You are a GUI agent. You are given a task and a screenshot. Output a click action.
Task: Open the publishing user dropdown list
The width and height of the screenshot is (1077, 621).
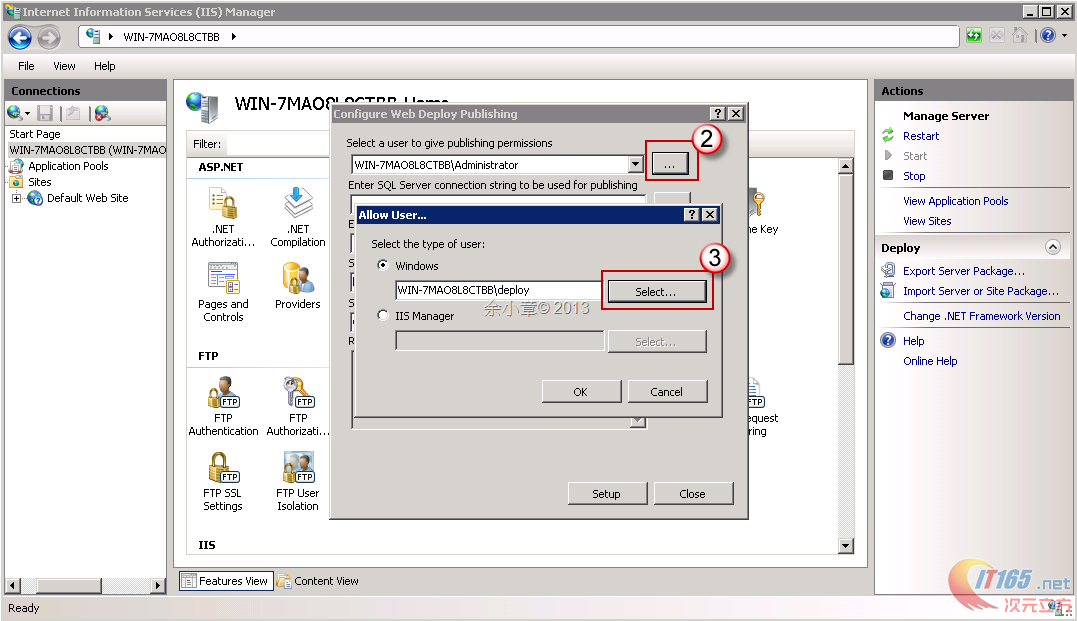[635, 164]
